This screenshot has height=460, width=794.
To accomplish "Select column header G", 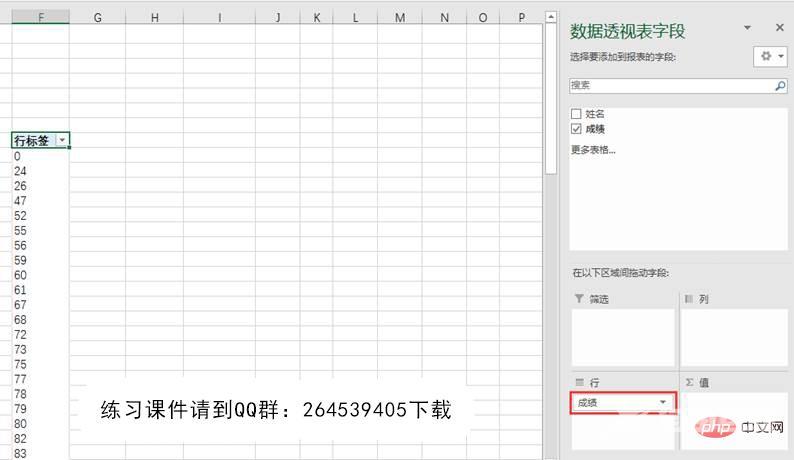I will [97, 18].
